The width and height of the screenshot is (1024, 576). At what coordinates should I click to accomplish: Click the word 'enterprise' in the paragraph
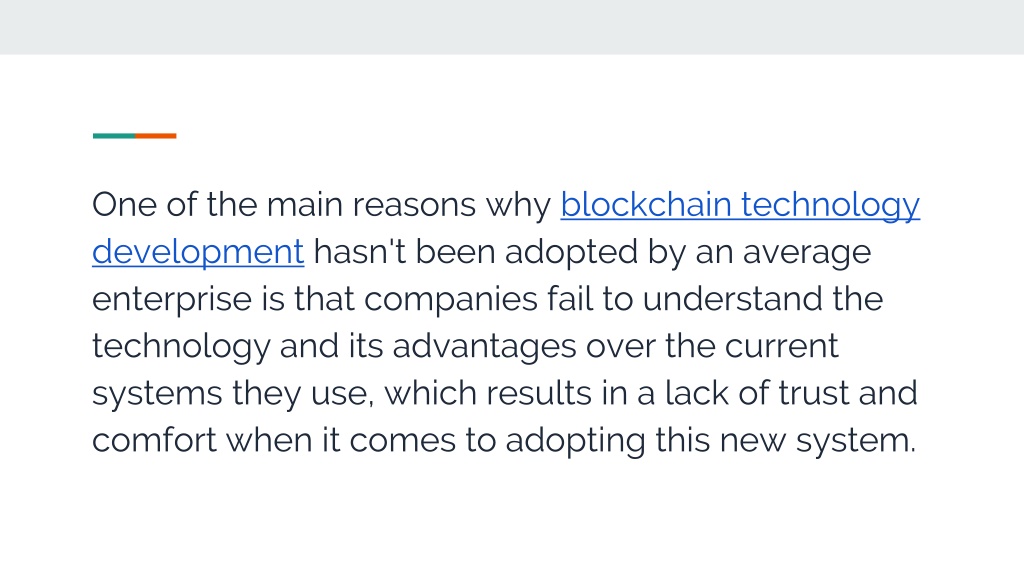tap(172, 300)
